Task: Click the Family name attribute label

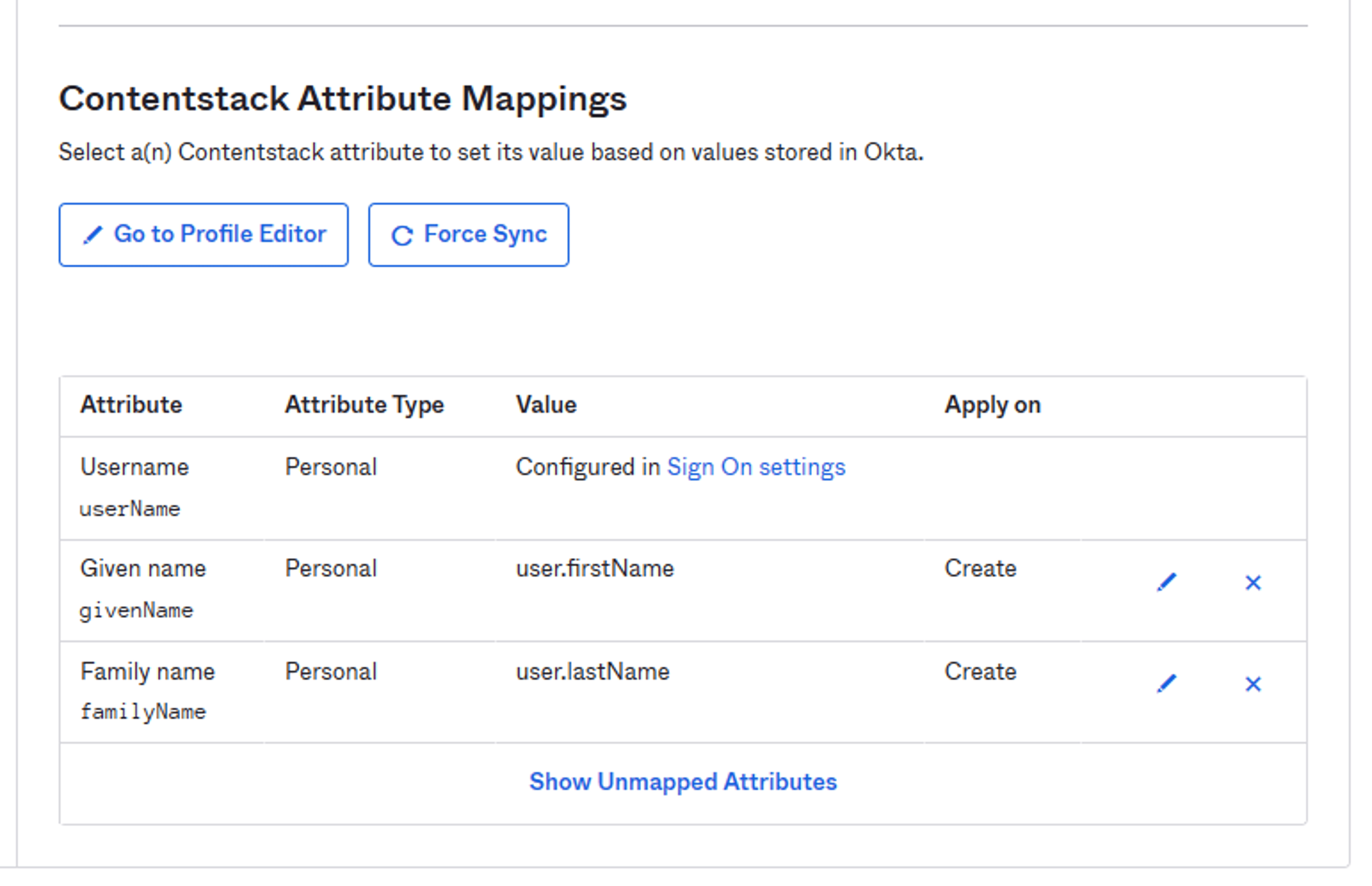Action: pos(148,671)
